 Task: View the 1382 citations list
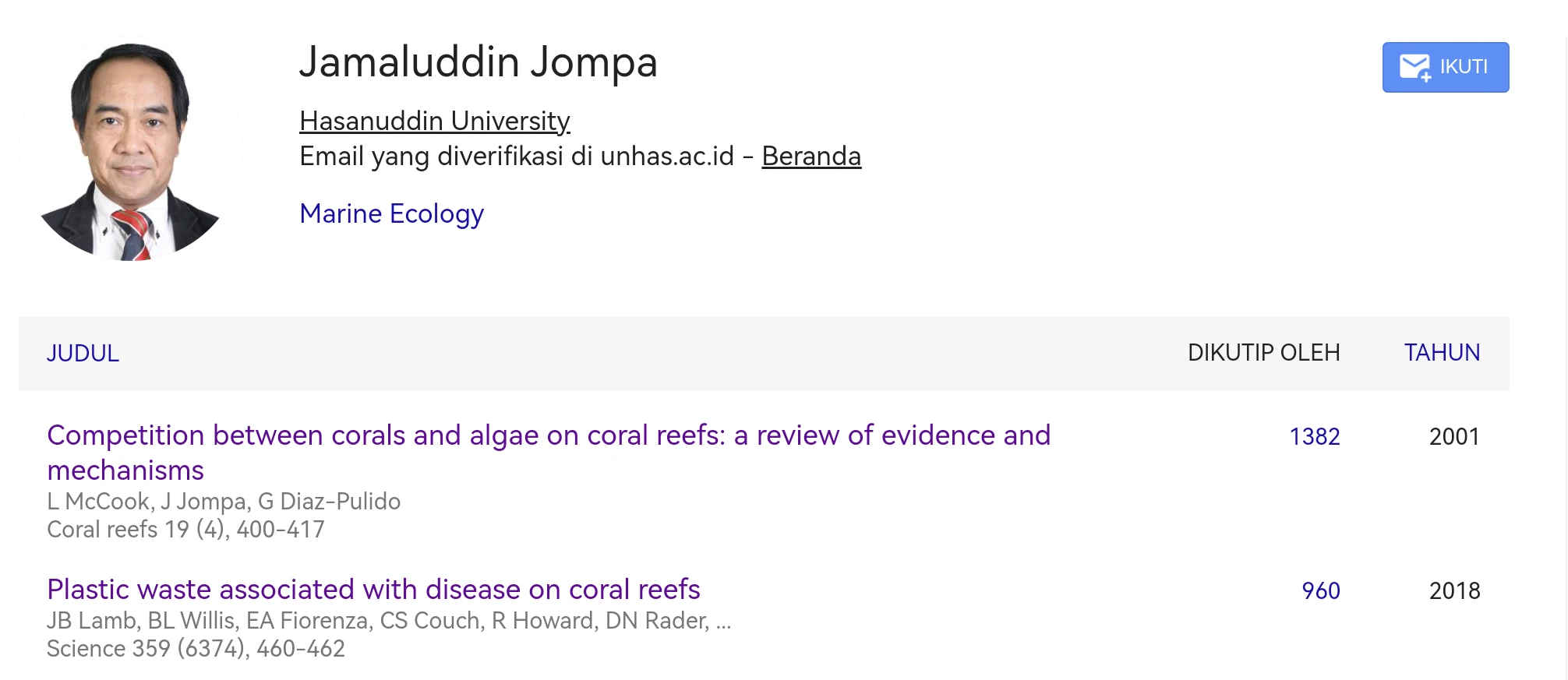tap(1315, 436)
